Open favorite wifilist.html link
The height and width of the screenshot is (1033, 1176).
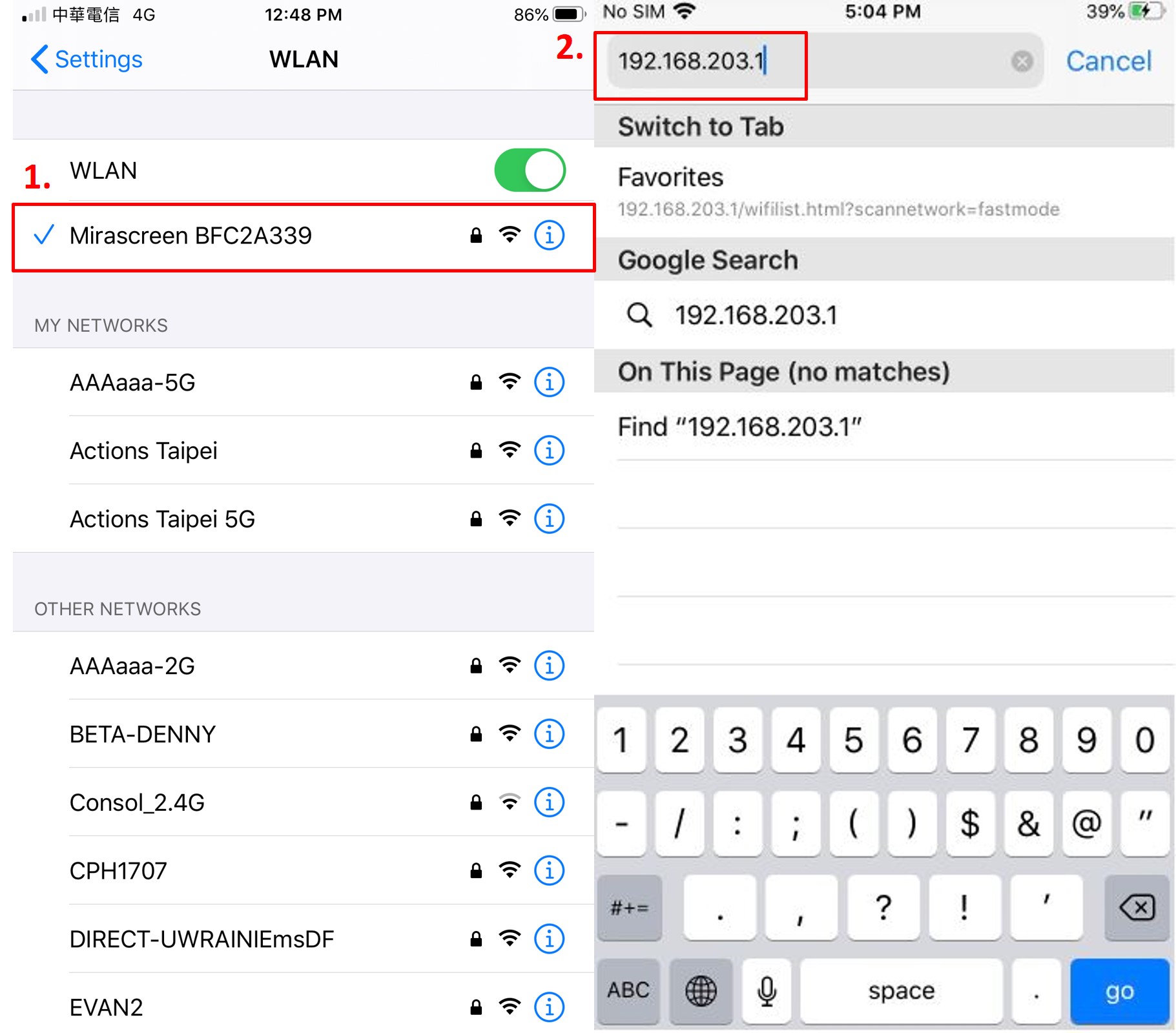pyautogui.click(x=838, y=209)
